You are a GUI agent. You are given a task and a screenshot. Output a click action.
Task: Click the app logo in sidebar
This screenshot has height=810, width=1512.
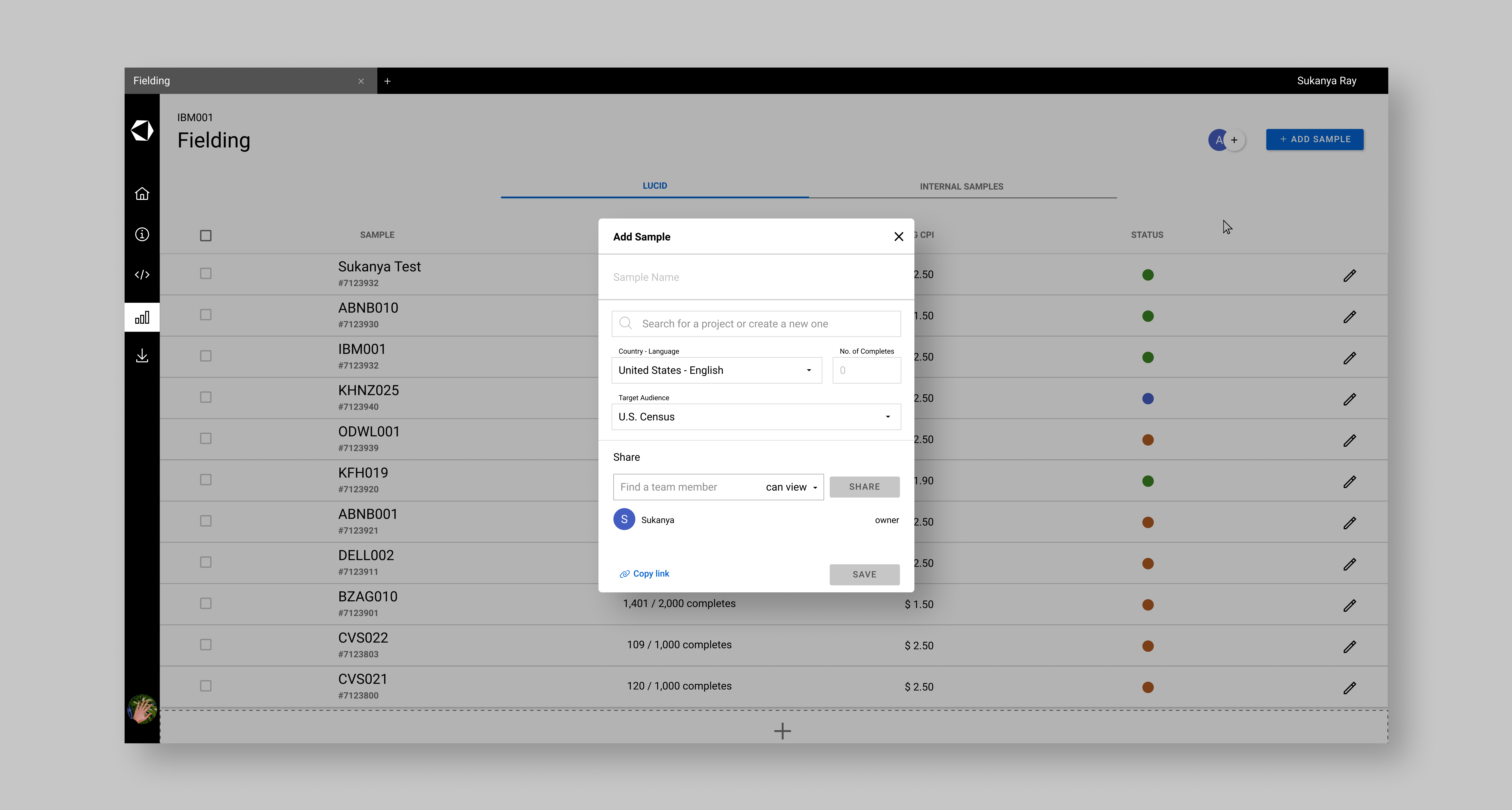click(142, 130)
